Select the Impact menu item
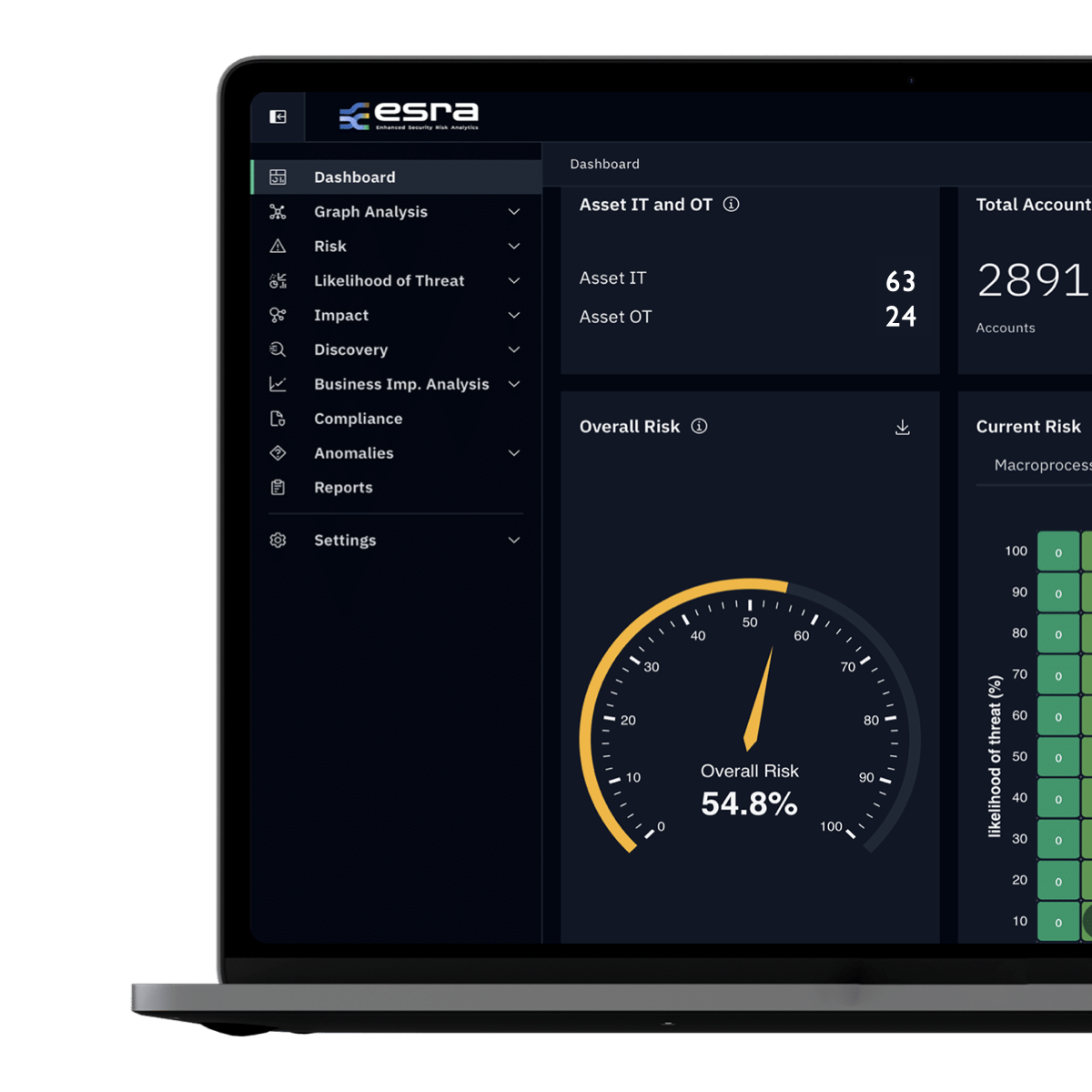The image size is (1092, 1092). (x=341, y=316)
